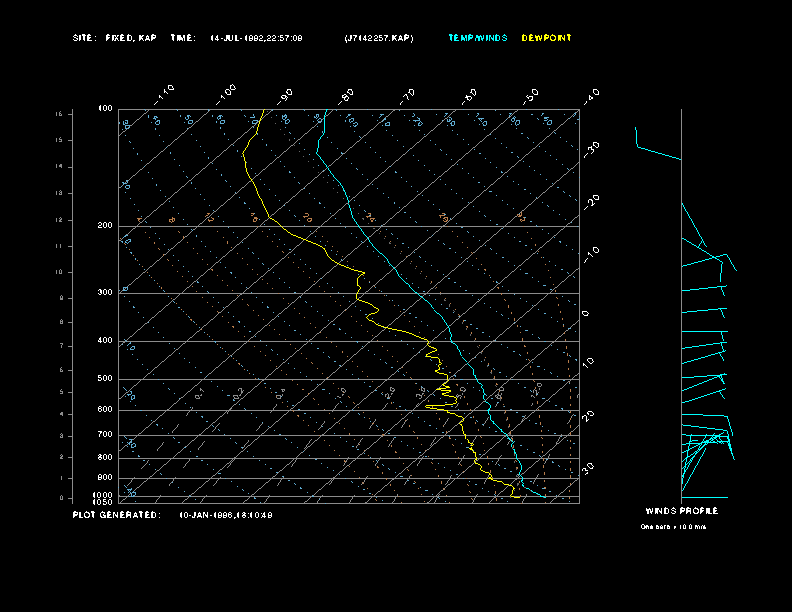Click the 1050 pressure level label
The image size is (792, 612).
tap(103, 502)
